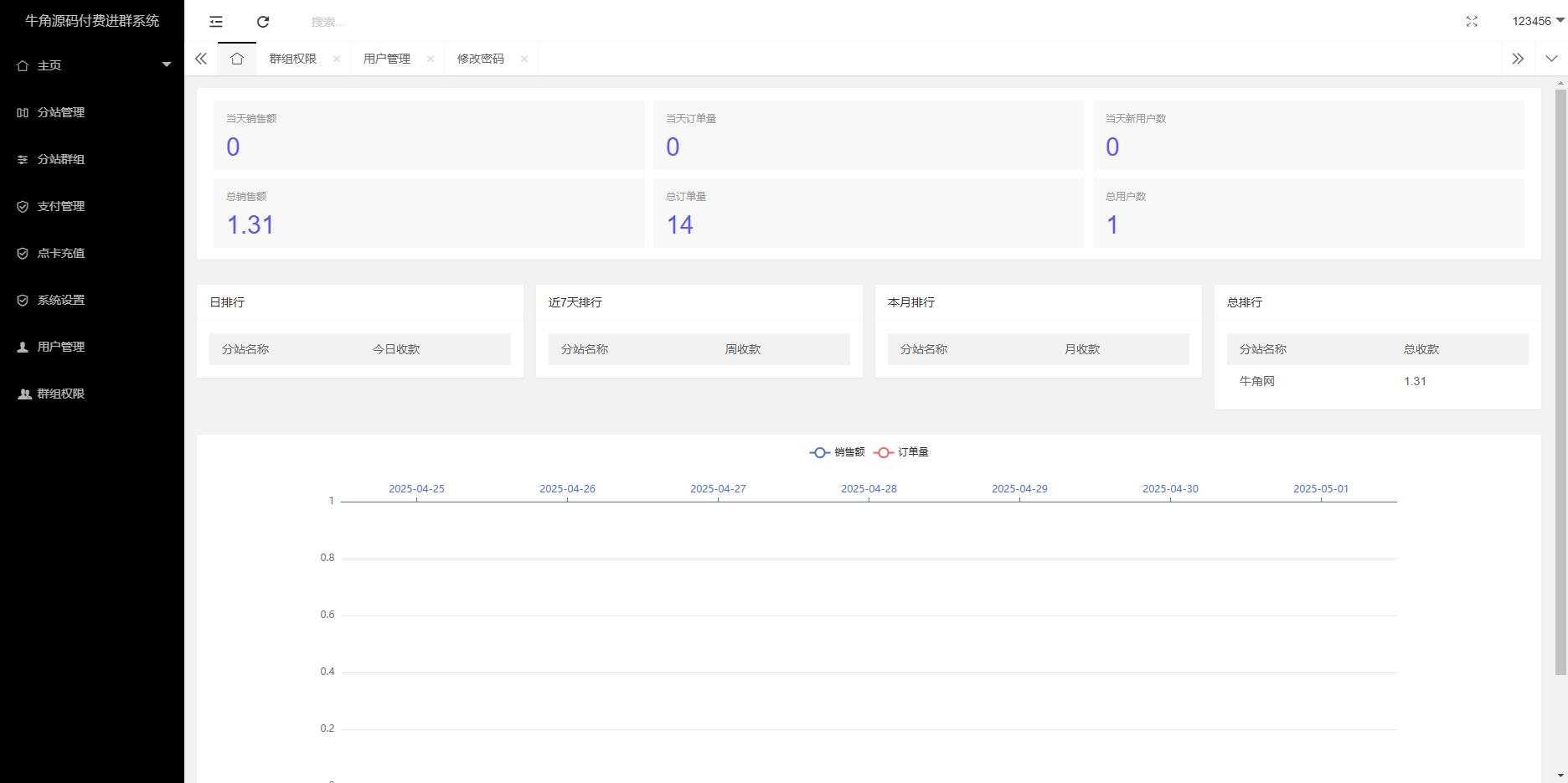Click the home icon beside 主页
1568x783 pixels.
[23, 65]
